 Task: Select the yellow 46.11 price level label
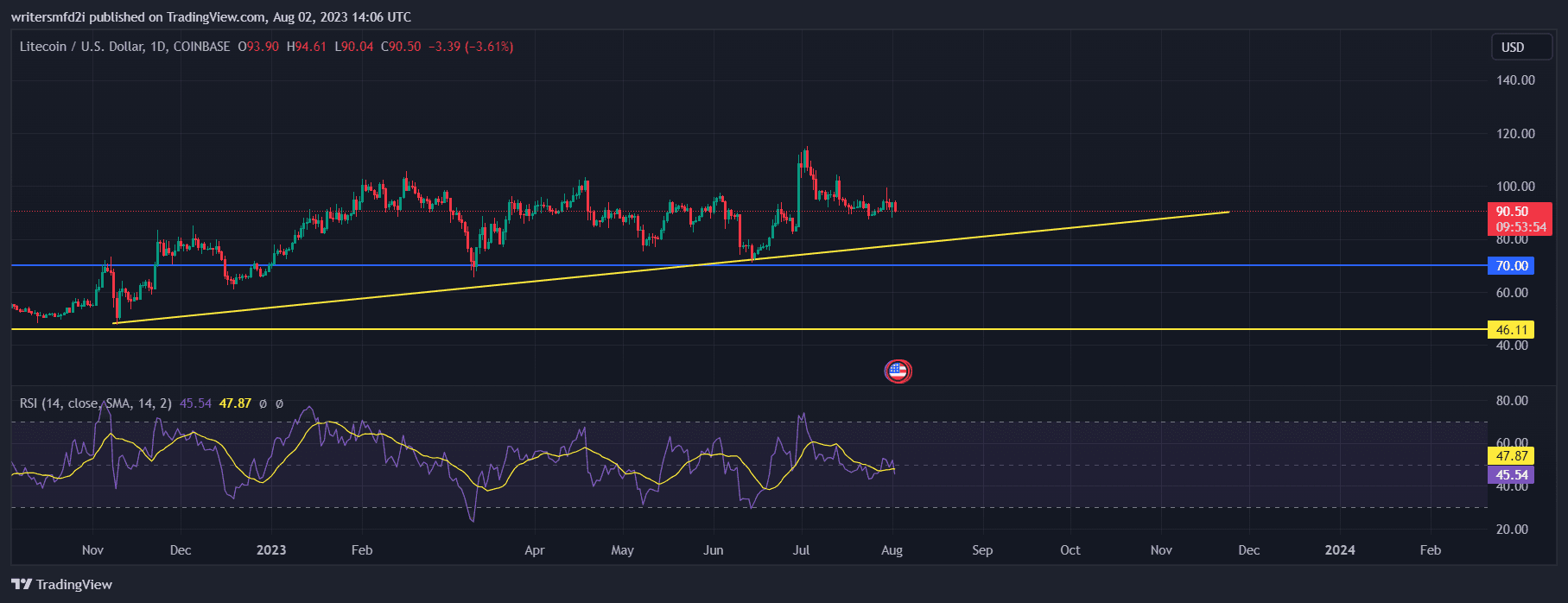tap(1511, 330)
